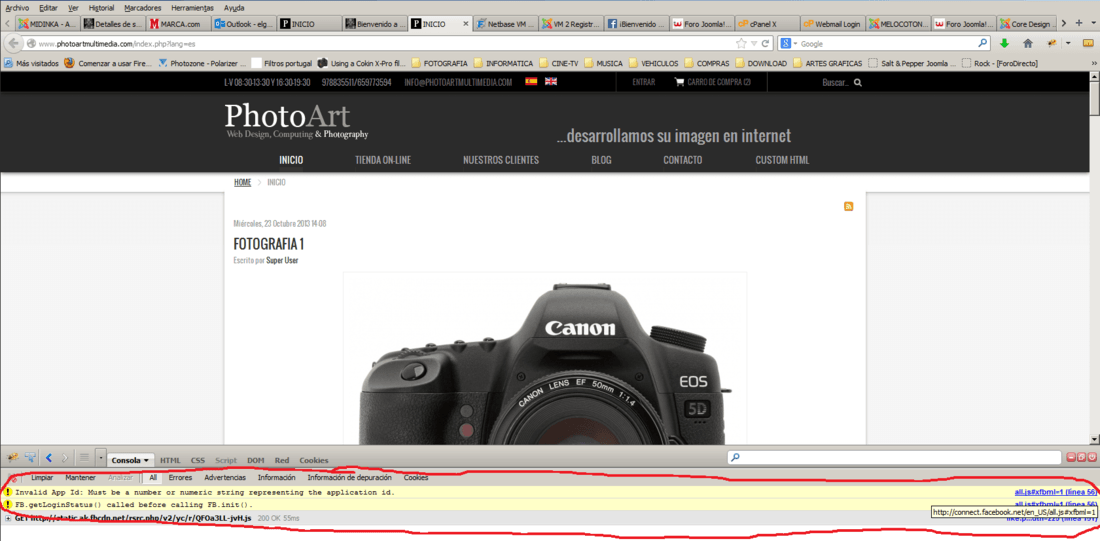
Task: Switch to the Firebug Red panel
Action: pos(282,460)
